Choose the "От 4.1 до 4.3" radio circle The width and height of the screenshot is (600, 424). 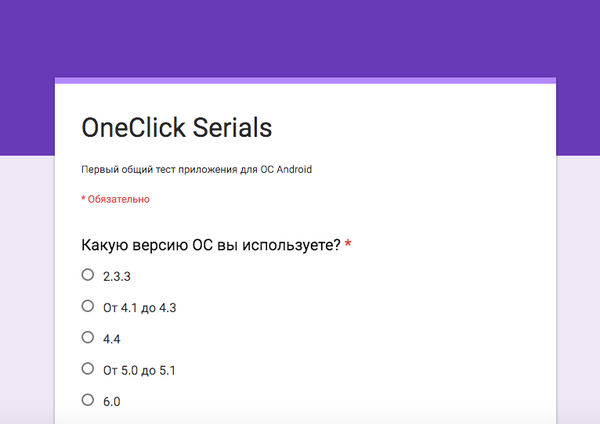(x=88, y=307)
